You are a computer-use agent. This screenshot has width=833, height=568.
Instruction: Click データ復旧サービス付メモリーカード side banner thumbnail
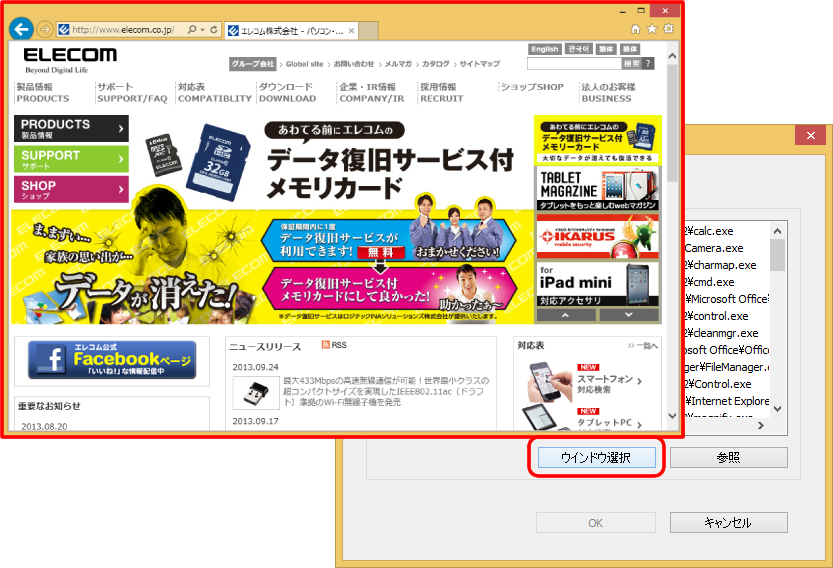point(598,141)
